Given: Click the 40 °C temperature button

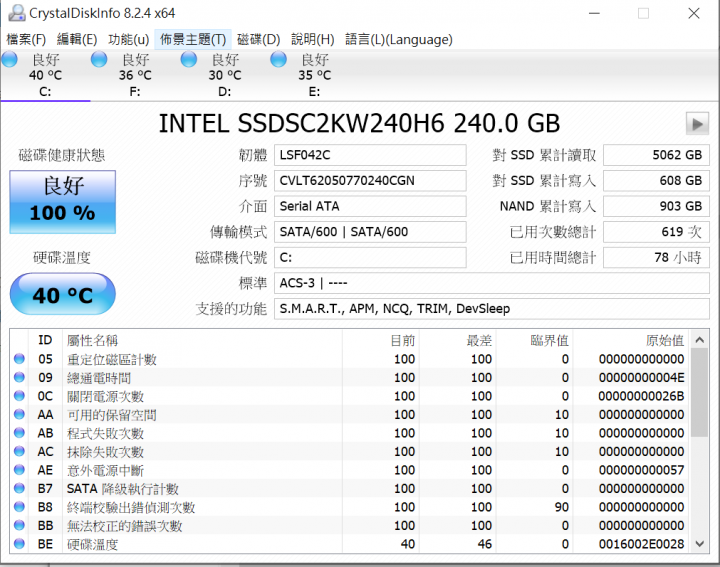Looking at the screenshot, I should click(62, 294).
